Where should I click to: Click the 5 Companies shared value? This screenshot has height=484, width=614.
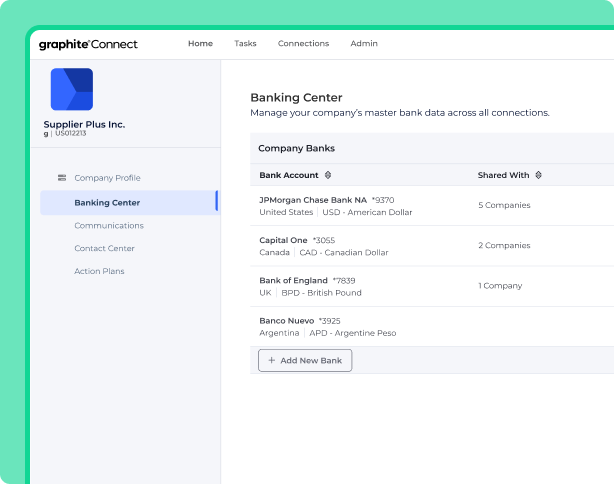tap(504, 205)
